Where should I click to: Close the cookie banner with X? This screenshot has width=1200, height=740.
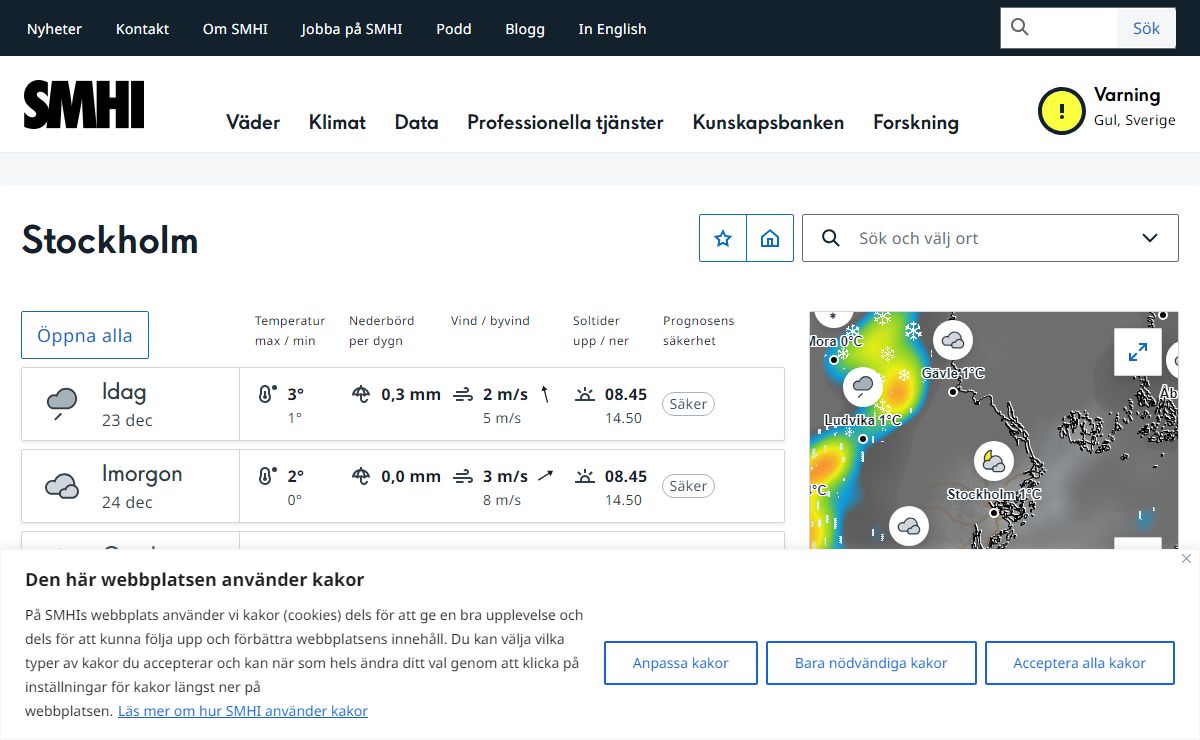(1186, 558)
